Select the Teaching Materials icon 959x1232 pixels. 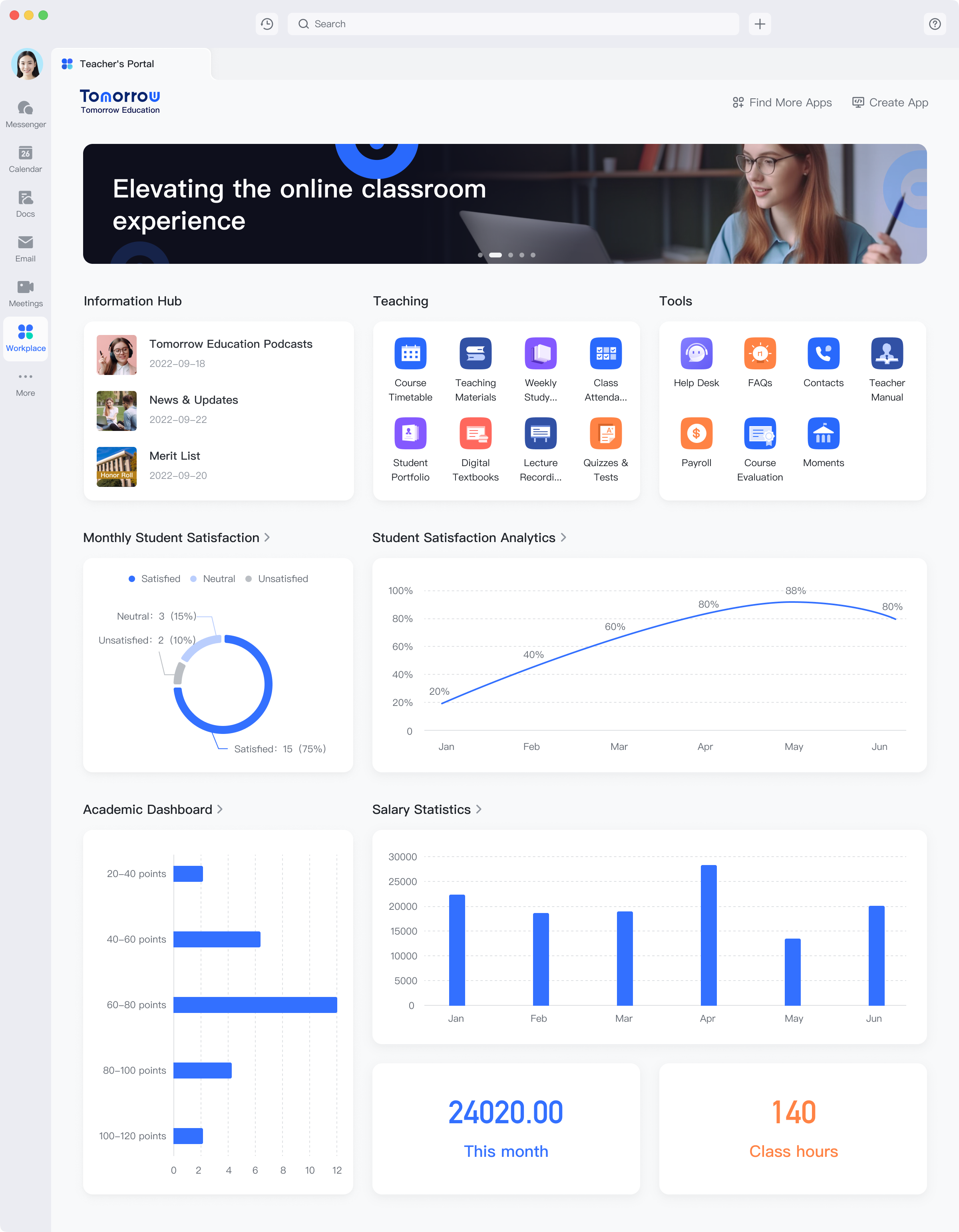pos(476,354)
